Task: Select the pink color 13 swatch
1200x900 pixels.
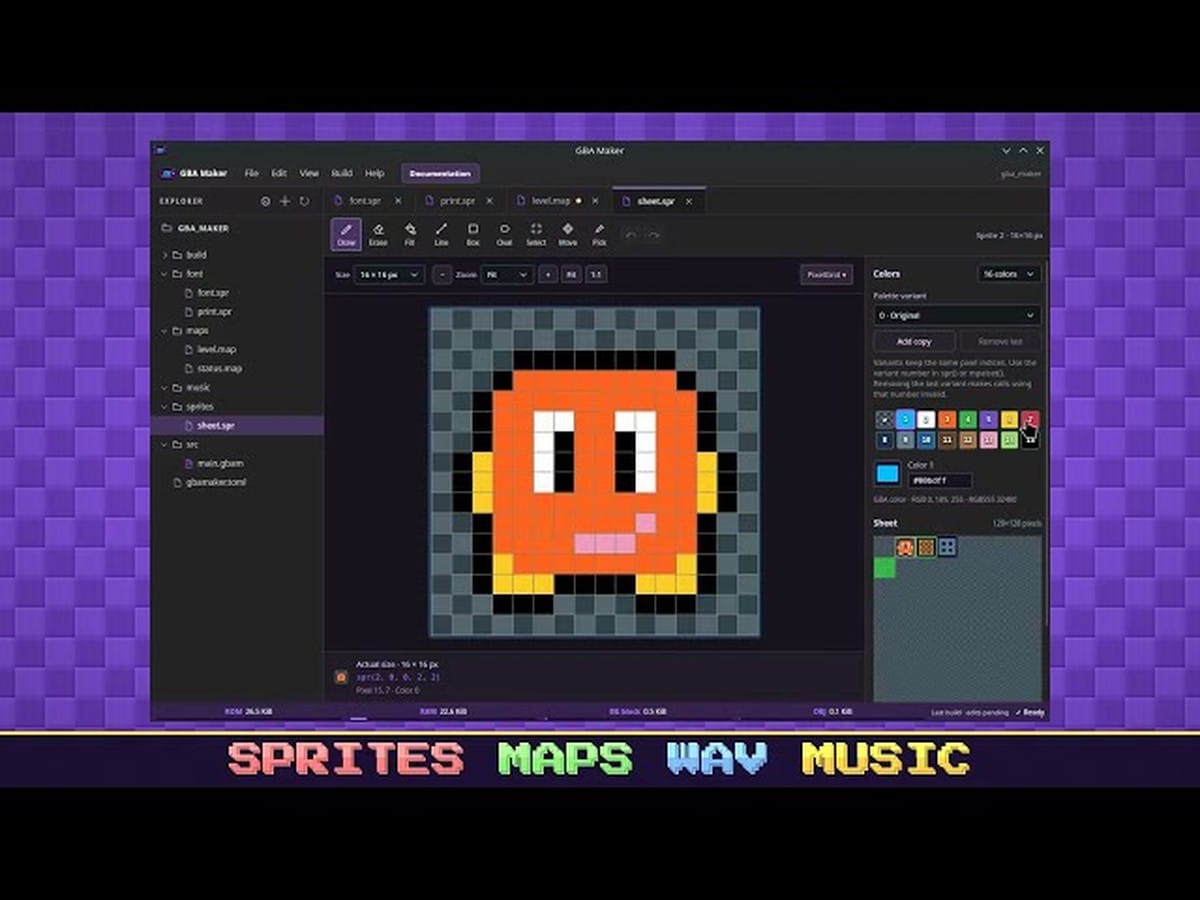Action: 989,440
